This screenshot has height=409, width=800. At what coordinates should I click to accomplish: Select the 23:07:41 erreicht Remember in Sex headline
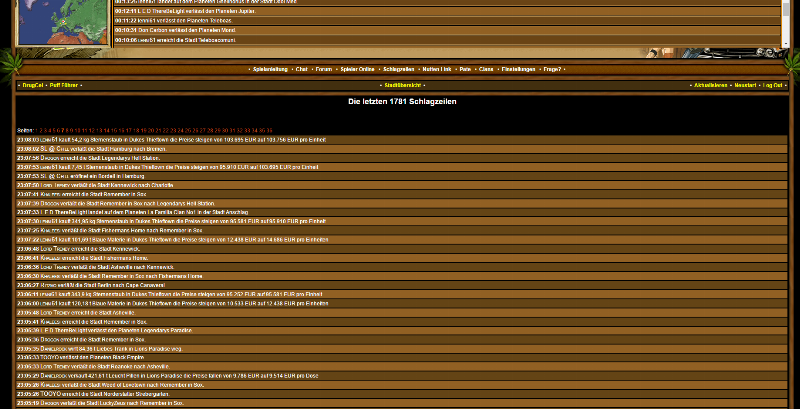coord(402,194)
